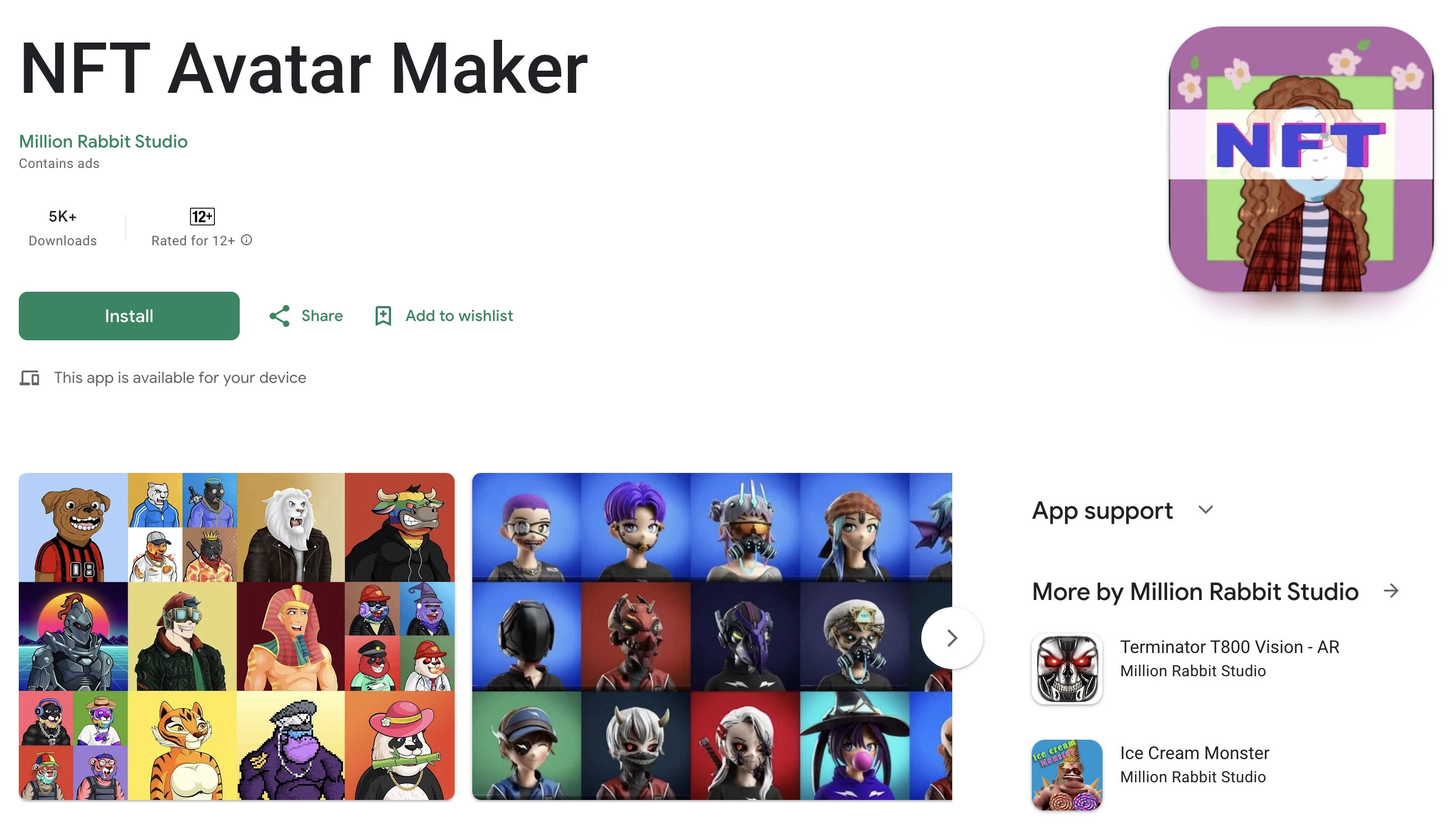Click the device compatibility indicator icon
This screenshot has width=1456, height=832.
click(31, 378)
